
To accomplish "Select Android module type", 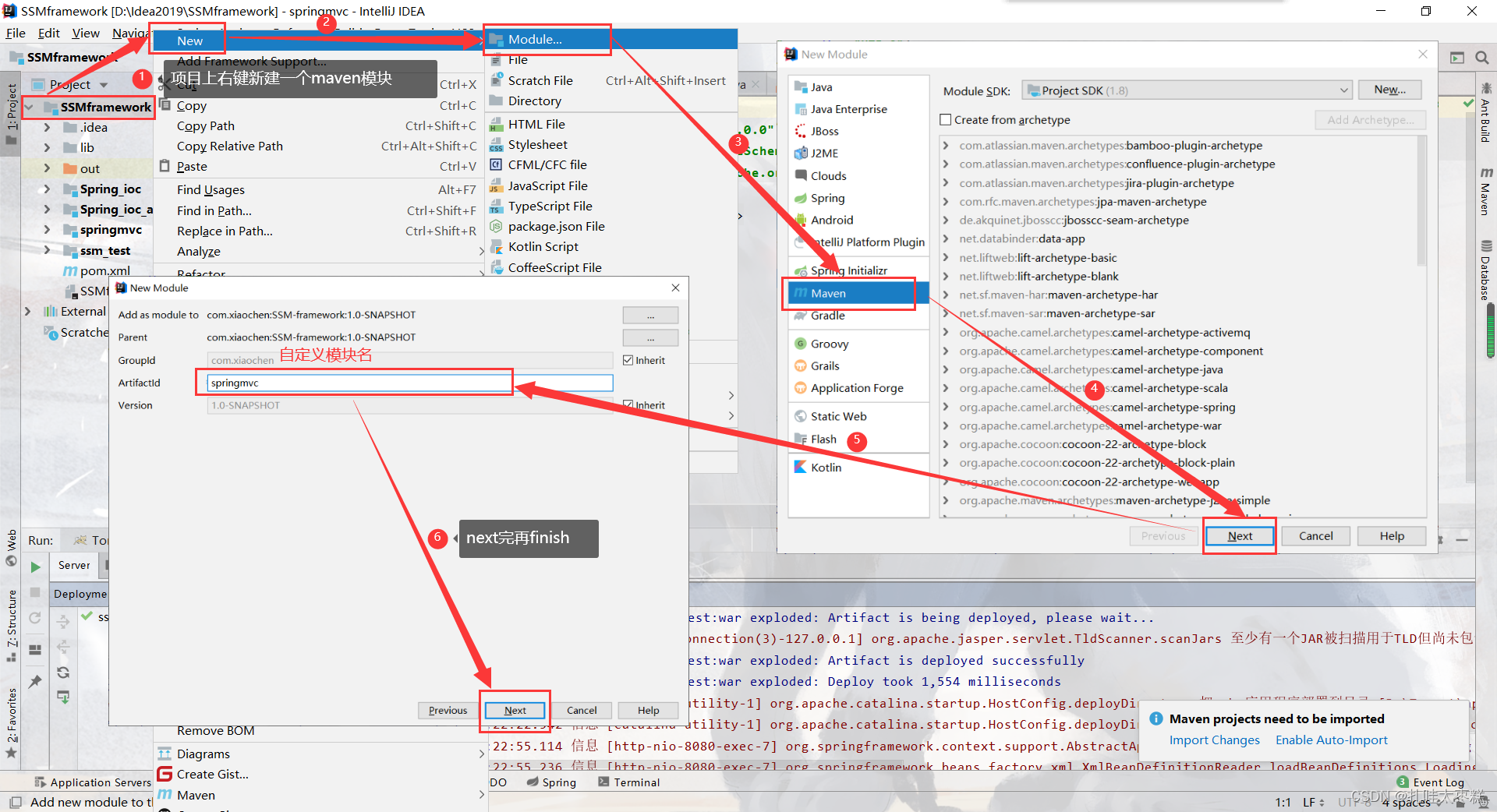I will coord(832,221).
